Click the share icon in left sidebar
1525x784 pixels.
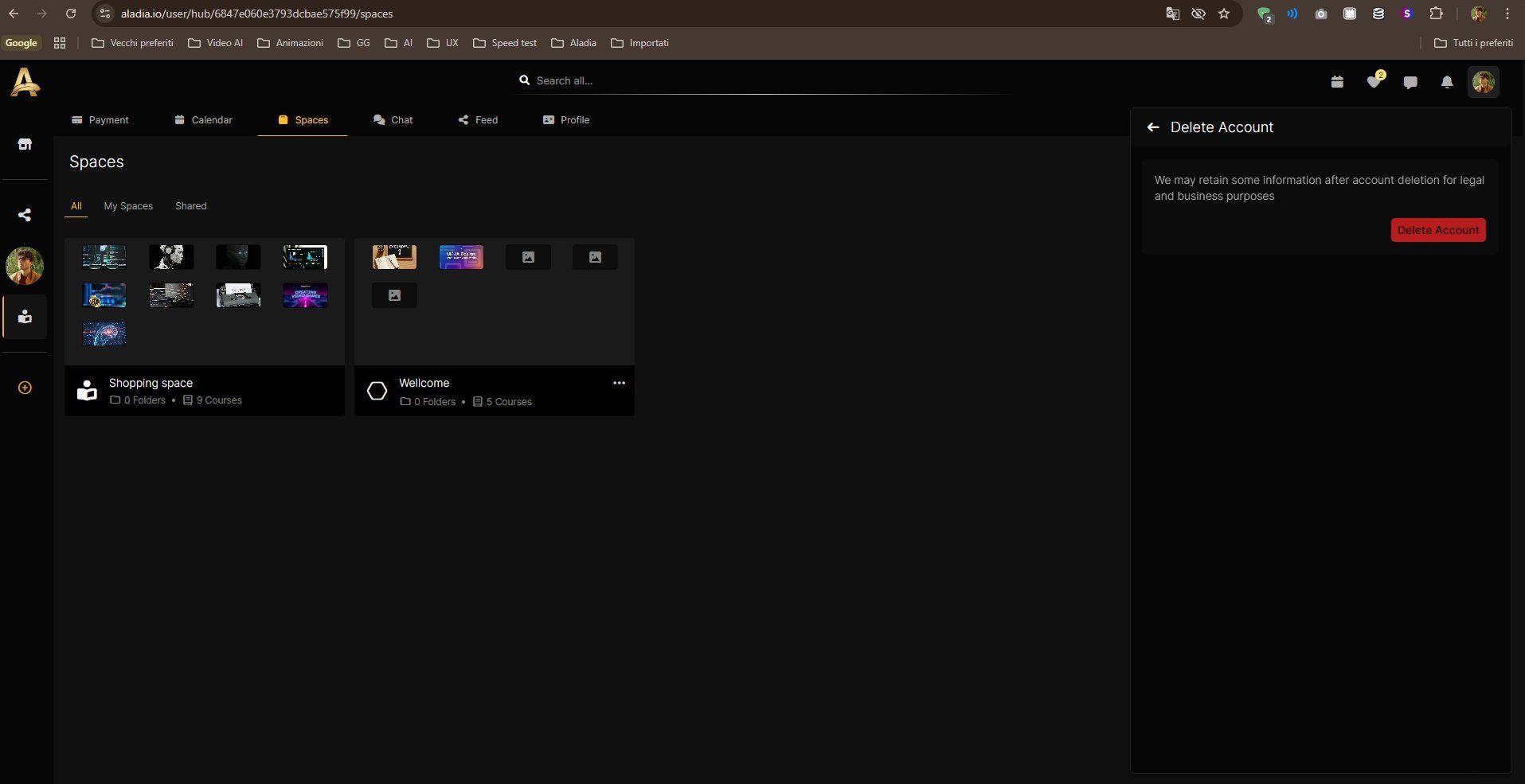[25, 215]
